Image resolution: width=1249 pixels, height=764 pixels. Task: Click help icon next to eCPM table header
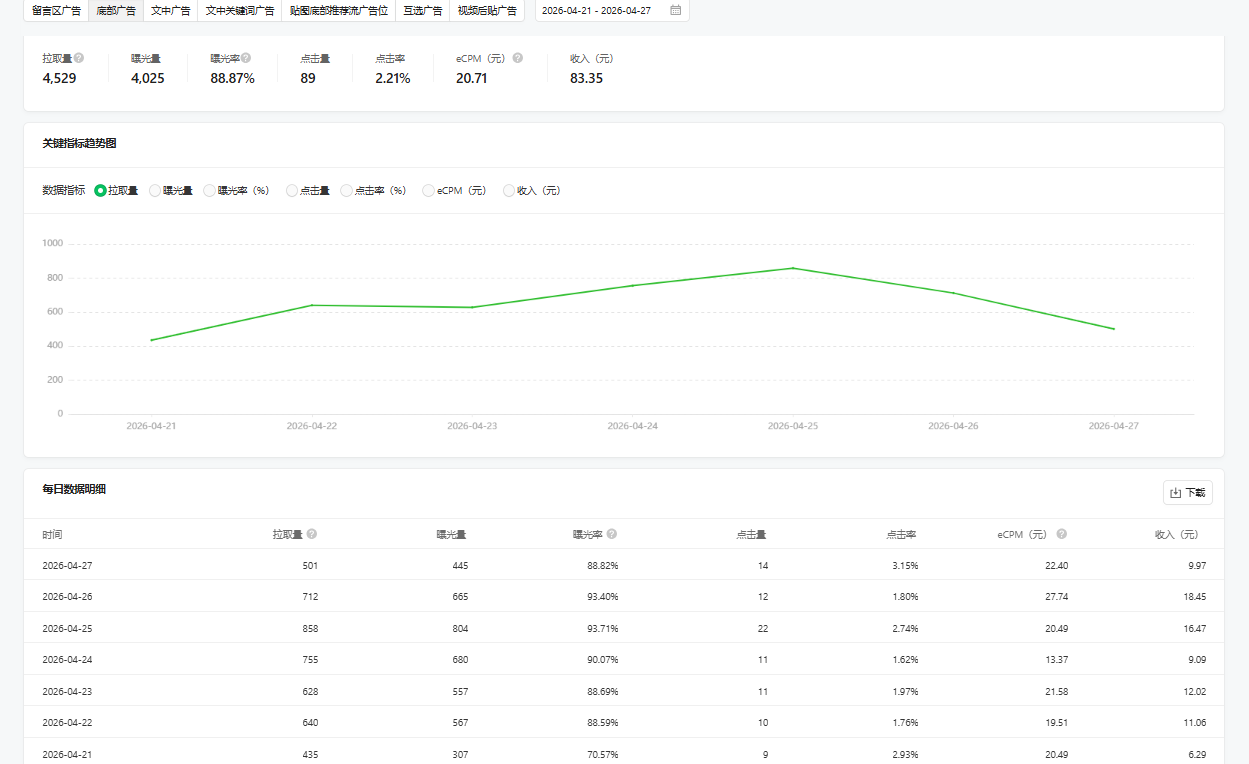[1062, 534]
